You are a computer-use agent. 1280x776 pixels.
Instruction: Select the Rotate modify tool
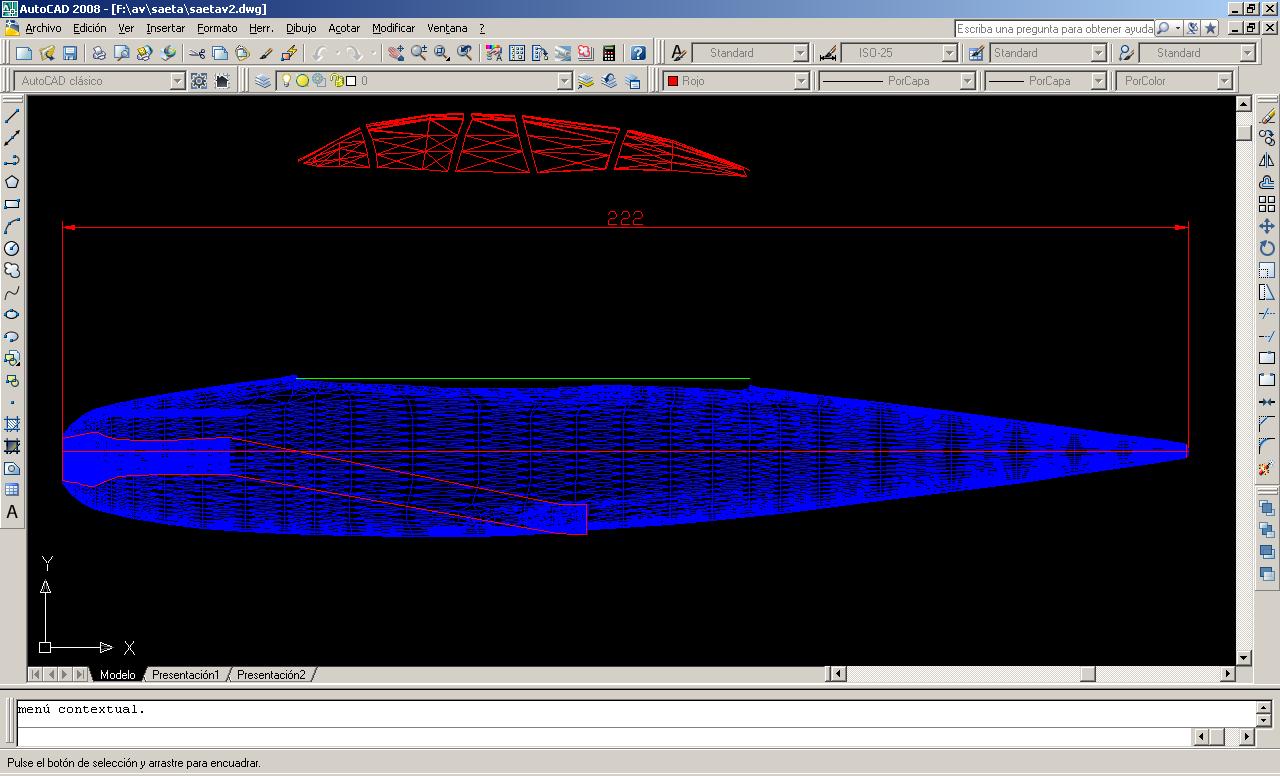[x=1267, y=248]
